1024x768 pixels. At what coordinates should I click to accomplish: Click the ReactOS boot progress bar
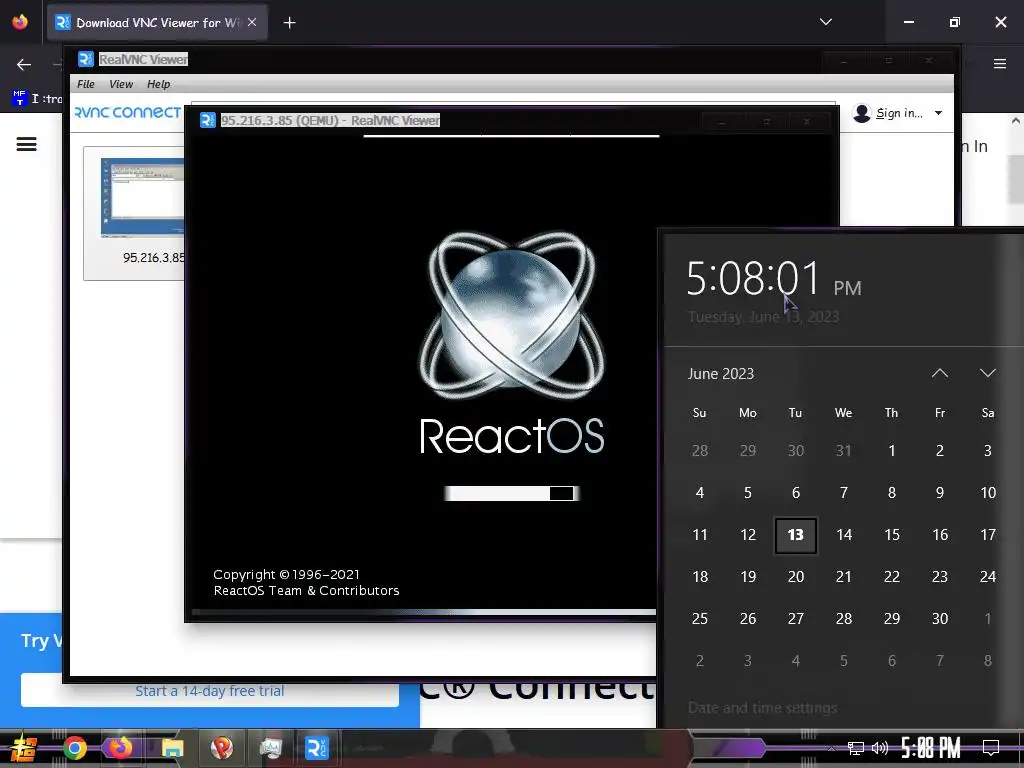511,494
